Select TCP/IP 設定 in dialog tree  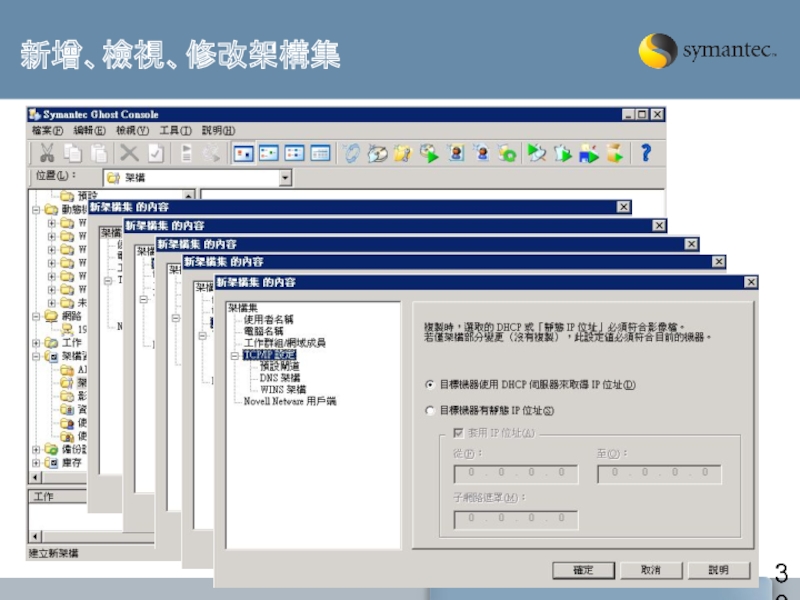[269, 355]
